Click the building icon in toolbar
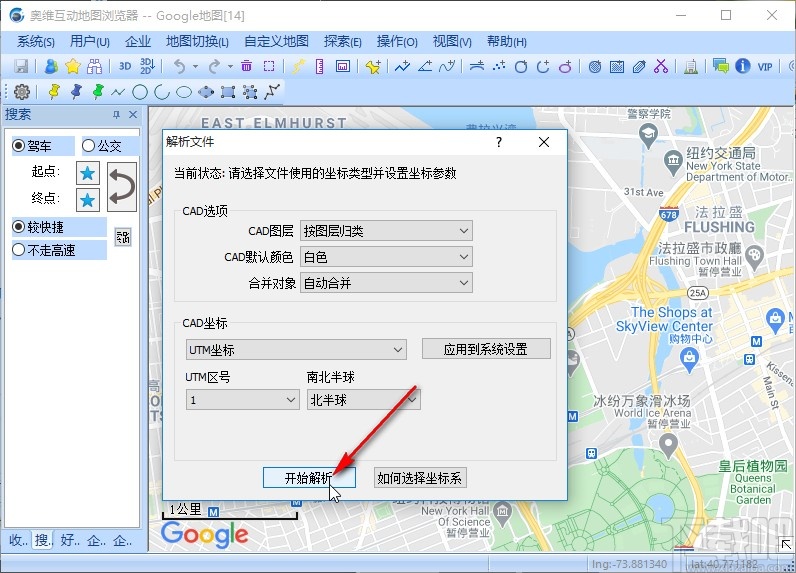The height and width of the screenshot is (573, 796). pyautogui.click(x=690, y=66)
